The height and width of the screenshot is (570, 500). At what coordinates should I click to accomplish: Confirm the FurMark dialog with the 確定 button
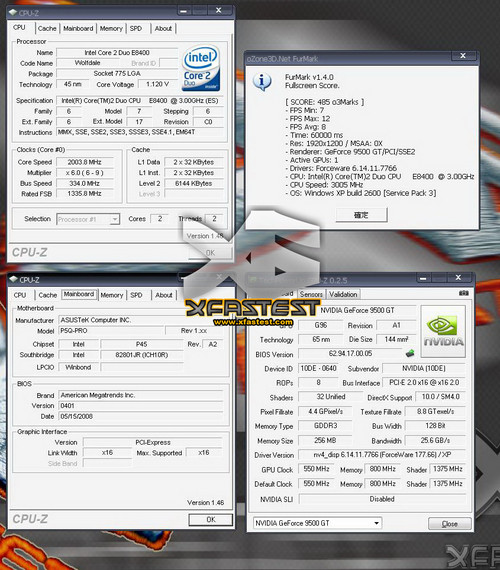[361, 215]
